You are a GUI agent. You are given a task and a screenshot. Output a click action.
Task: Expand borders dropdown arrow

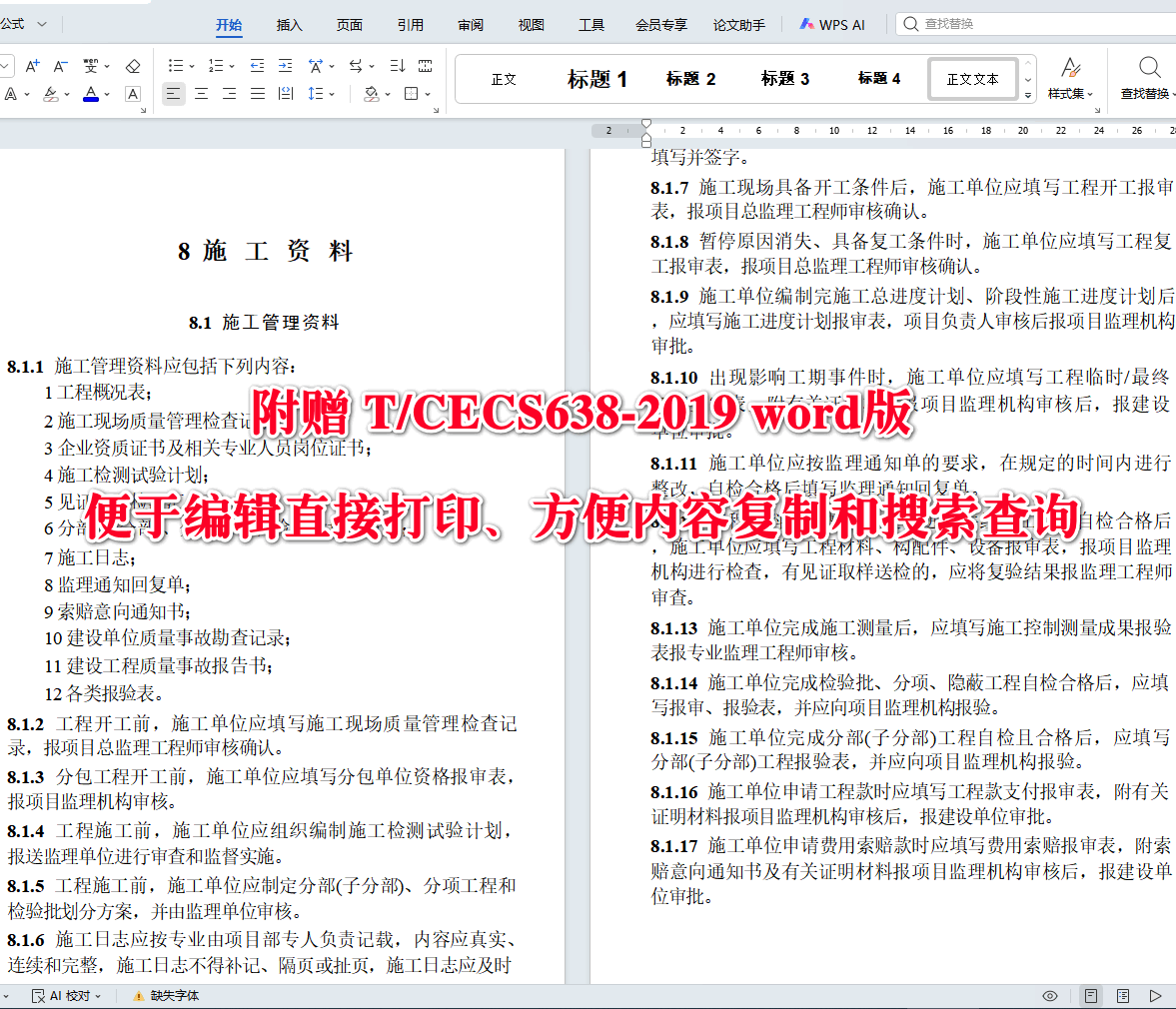click(x=428, y=95)
